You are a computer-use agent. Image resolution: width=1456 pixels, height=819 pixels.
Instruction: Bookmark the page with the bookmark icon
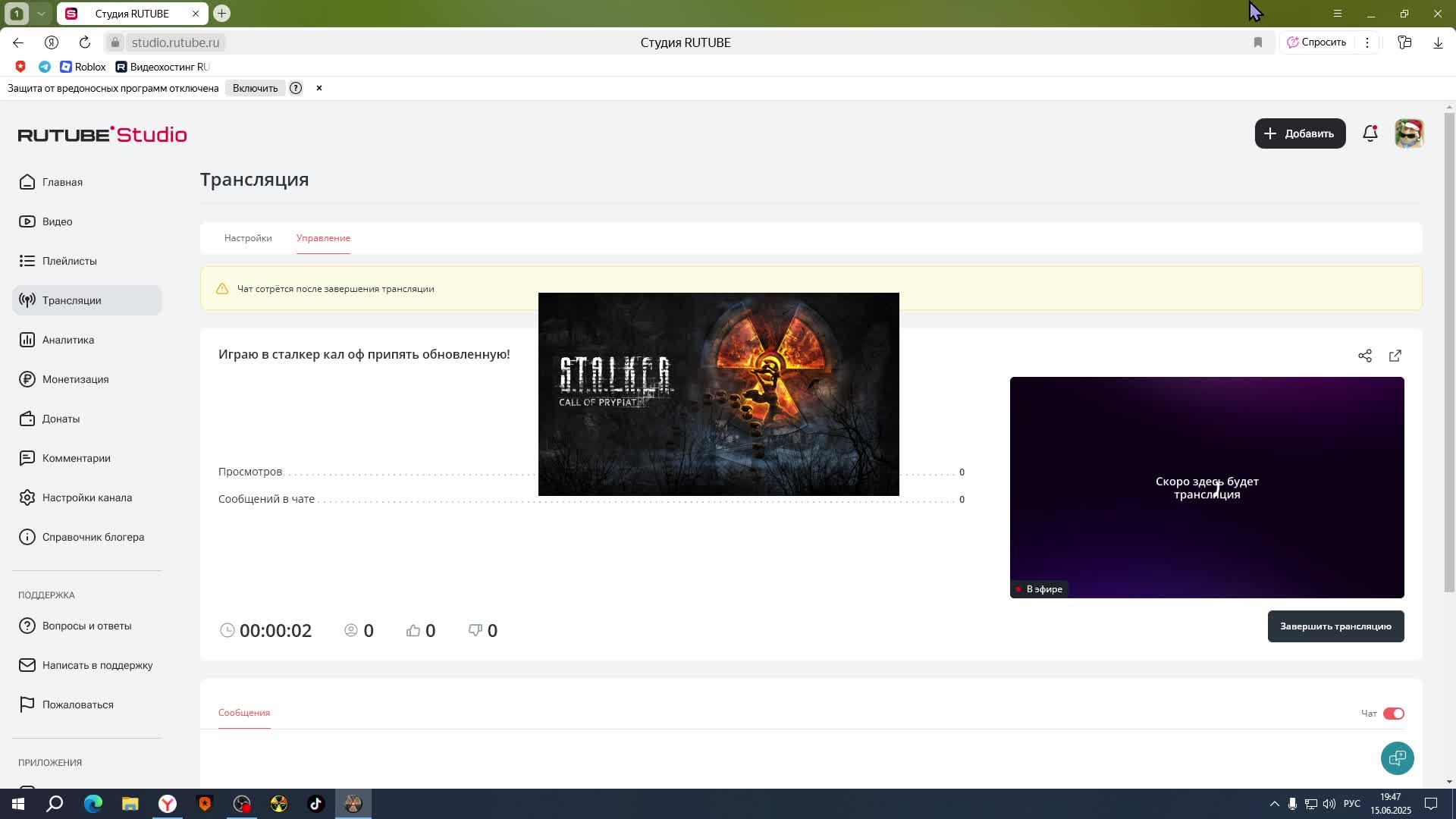point(1258,42)
